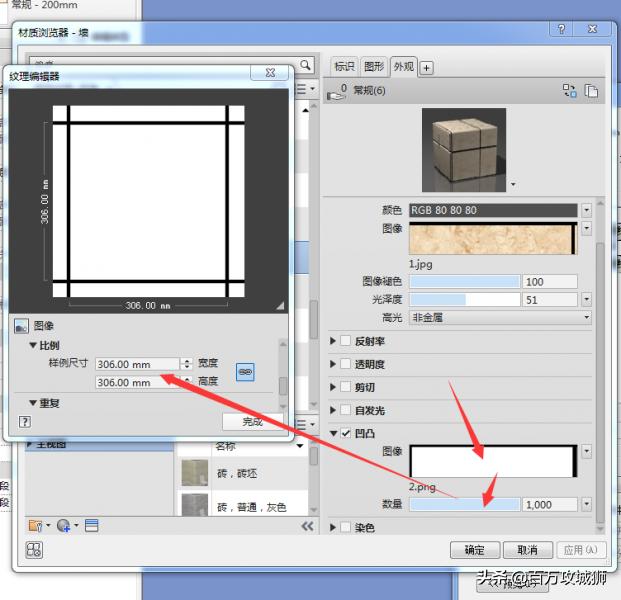Collapse library panel with double chevron icon
621x600 pixels.
(x=307, y=526)
